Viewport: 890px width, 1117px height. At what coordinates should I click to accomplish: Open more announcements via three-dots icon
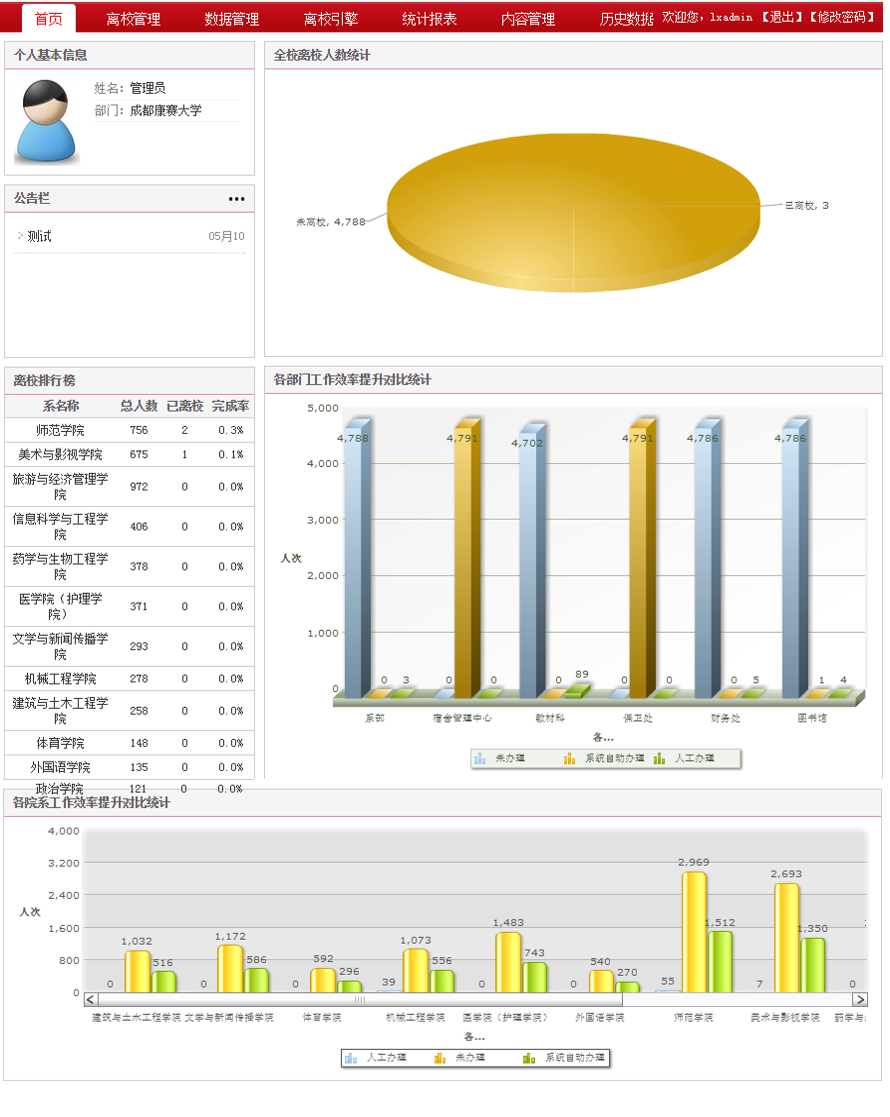[x=237, y=199]
